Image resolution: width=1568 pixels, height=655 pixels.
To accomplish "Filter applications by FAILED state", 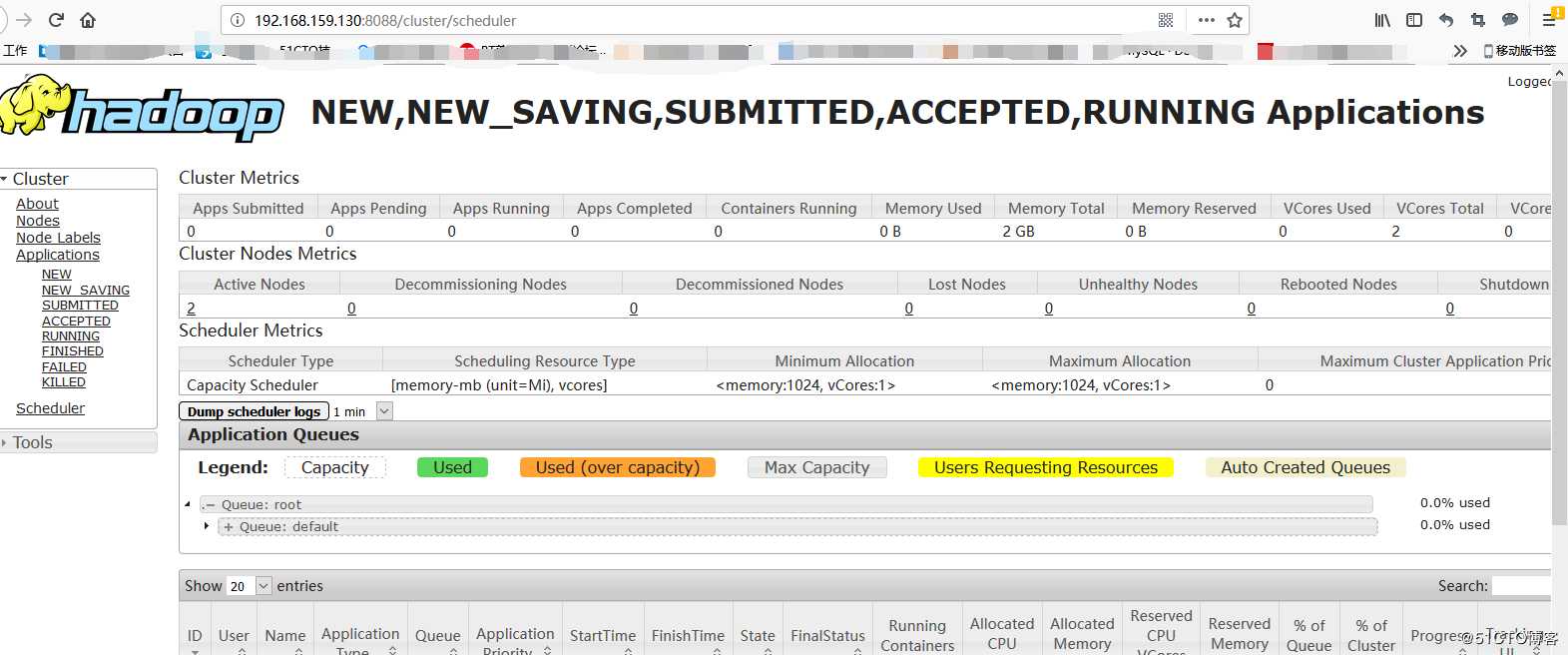I will pos(64,367).
